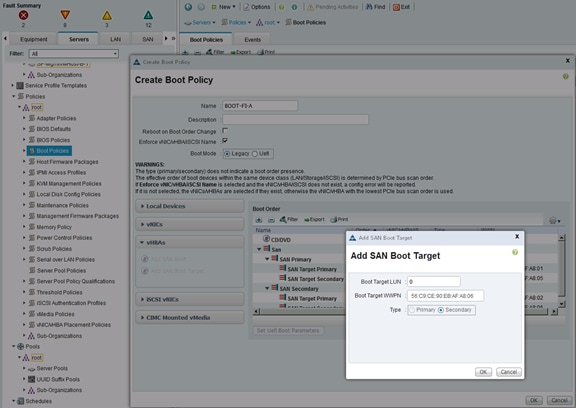576x408 pixels.
Task: Select Scrub Policies tree node
Action: pos(54,248)
